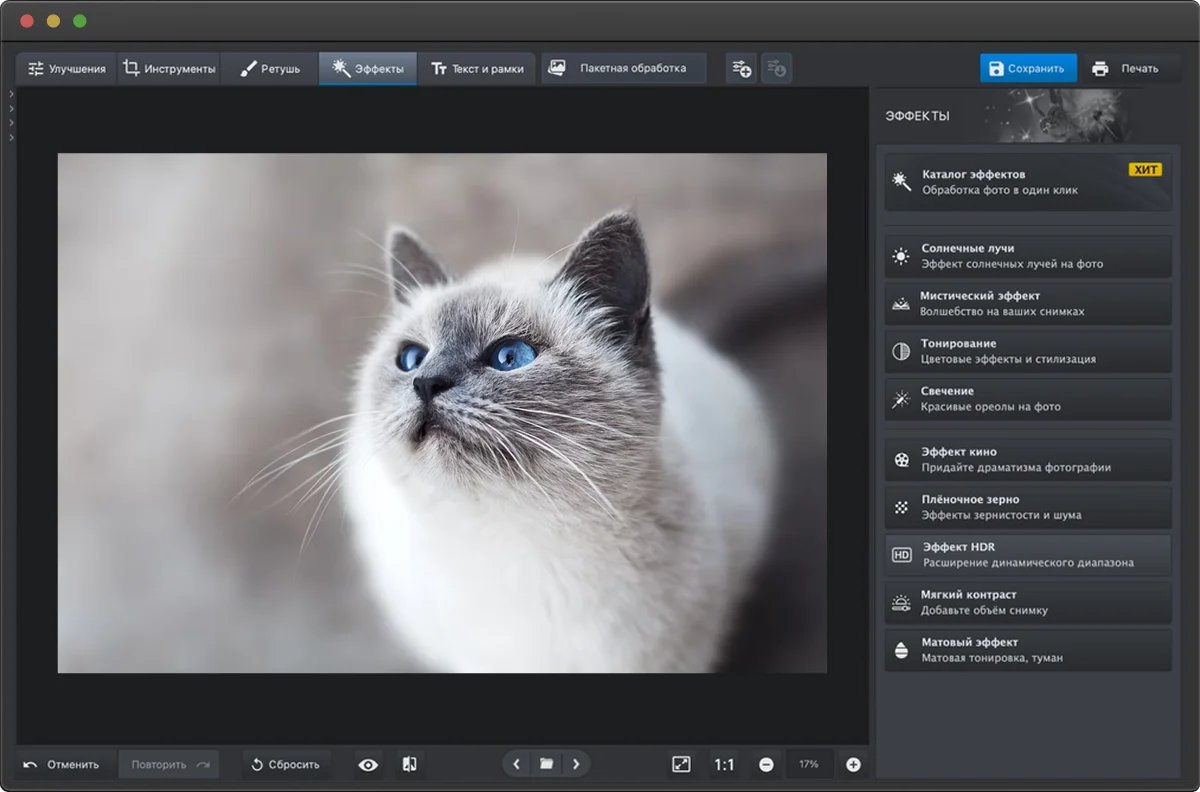
Task: Toggle original photo preview eye icon
Action: pos(369,765)
